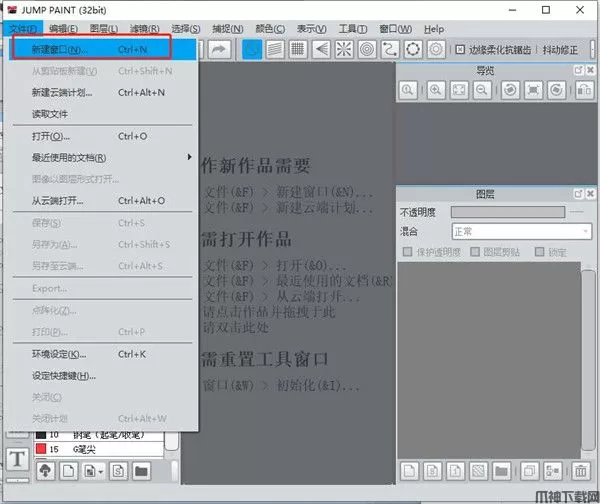Click zoom in icon in navigator panel
This screenshot has height=504, width=600.
click(x=436, y=90)
